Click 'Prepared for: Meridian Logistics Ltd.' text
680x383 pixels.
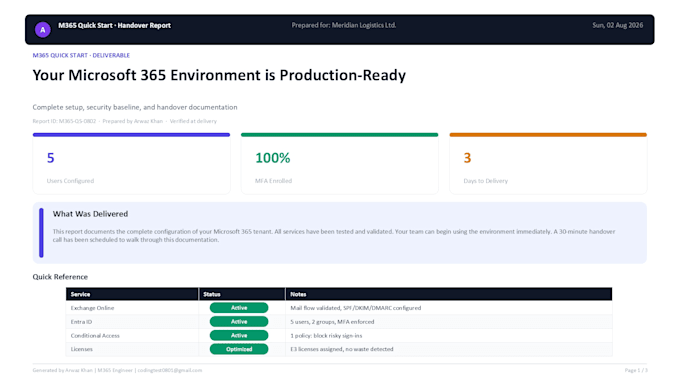(x=343, y=25)
